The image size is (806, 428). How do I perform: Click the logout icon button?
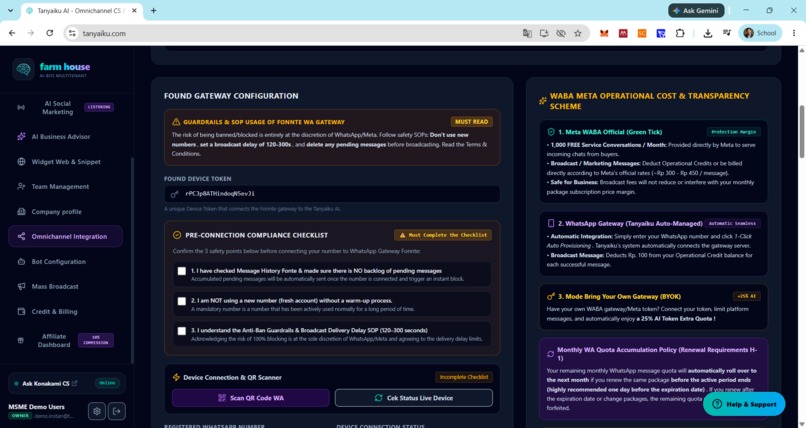(x=117, y=411)
